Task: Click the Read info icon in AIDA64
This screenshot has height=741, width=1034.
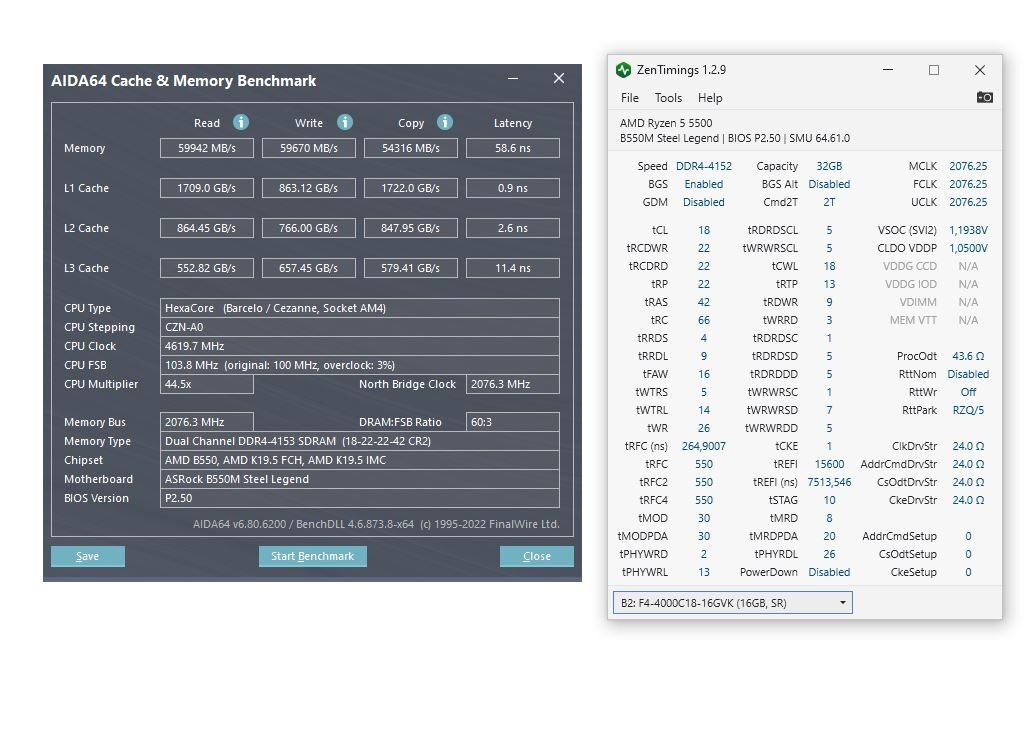Action: pyautogui.click(x=241, y=122)
